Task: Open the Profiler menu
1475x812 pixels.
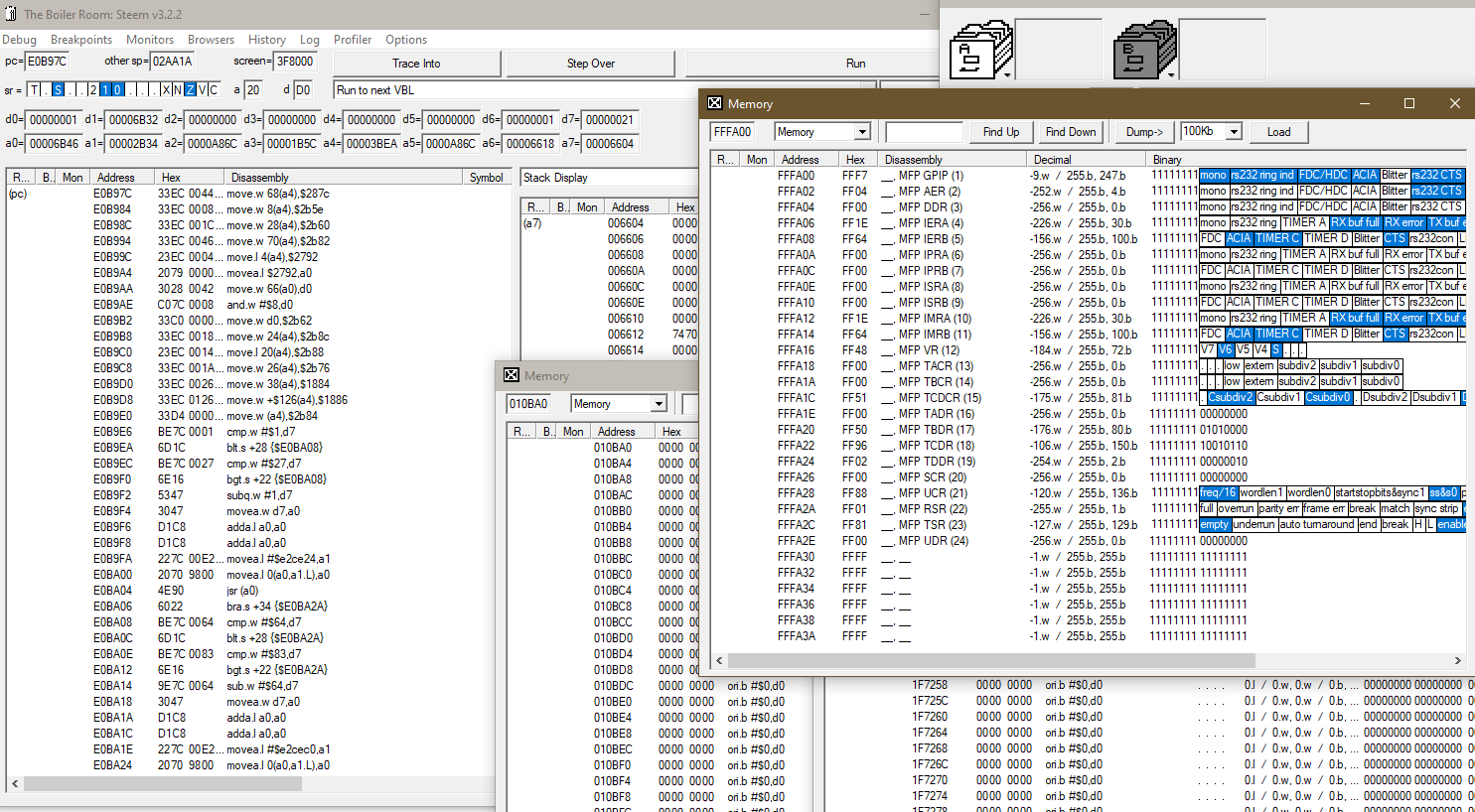Action: click(x=352, y=40)
